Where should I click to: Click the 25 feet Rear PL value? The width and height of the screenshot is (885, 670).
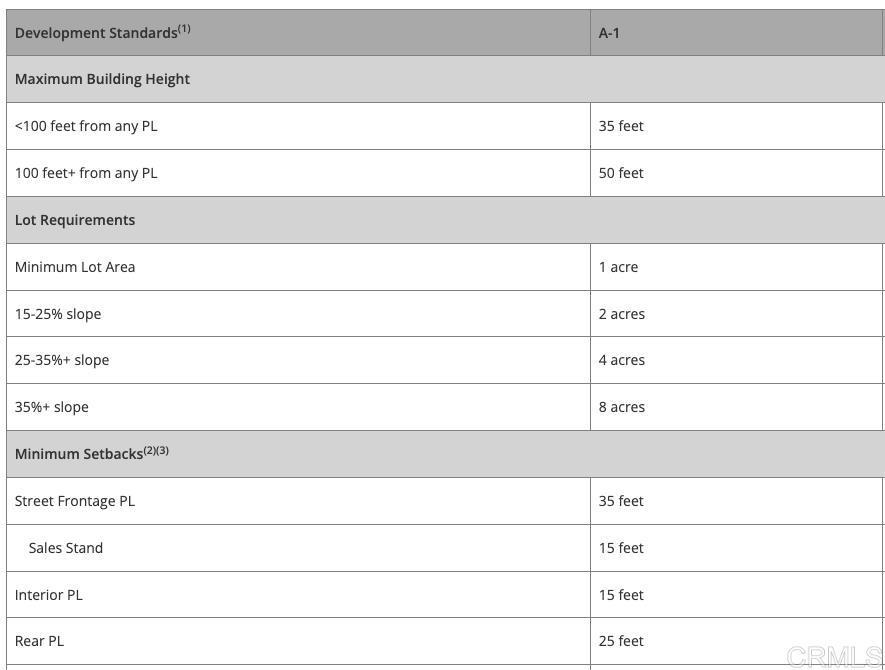pyautogui.click(x=621, y=641)
